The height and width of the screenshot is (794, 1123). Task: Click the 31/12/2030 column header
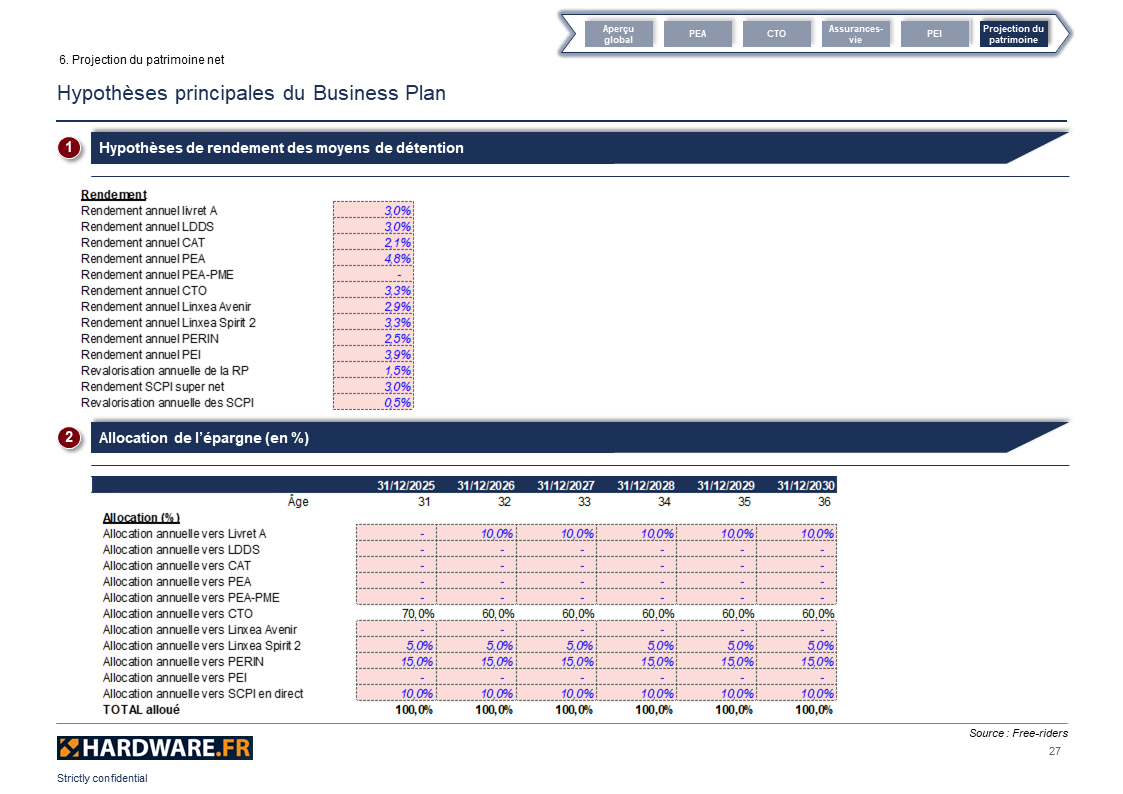coord(806,485)
